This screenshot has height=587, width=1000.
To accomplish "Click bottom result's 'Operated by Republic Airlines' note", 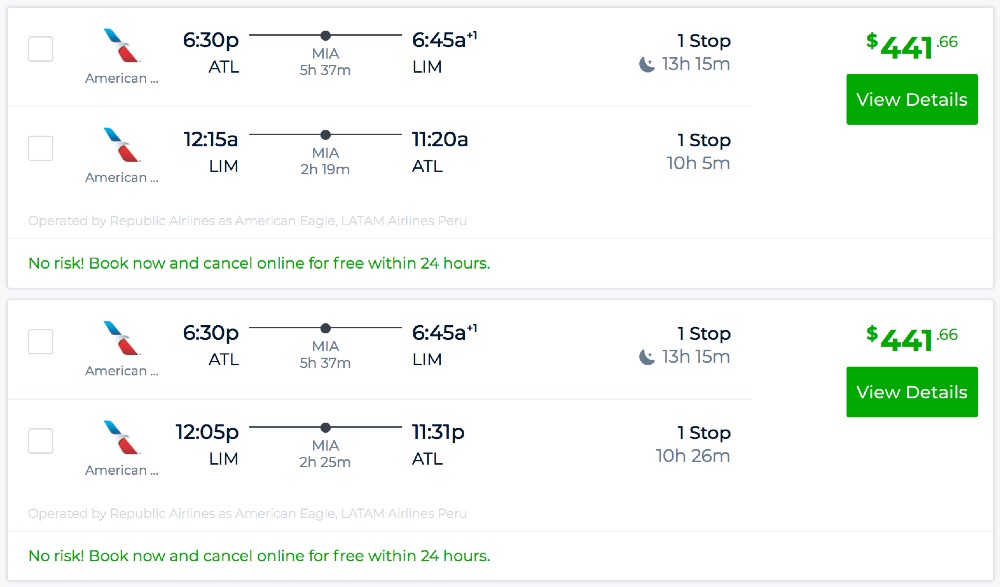I will 247,514.
